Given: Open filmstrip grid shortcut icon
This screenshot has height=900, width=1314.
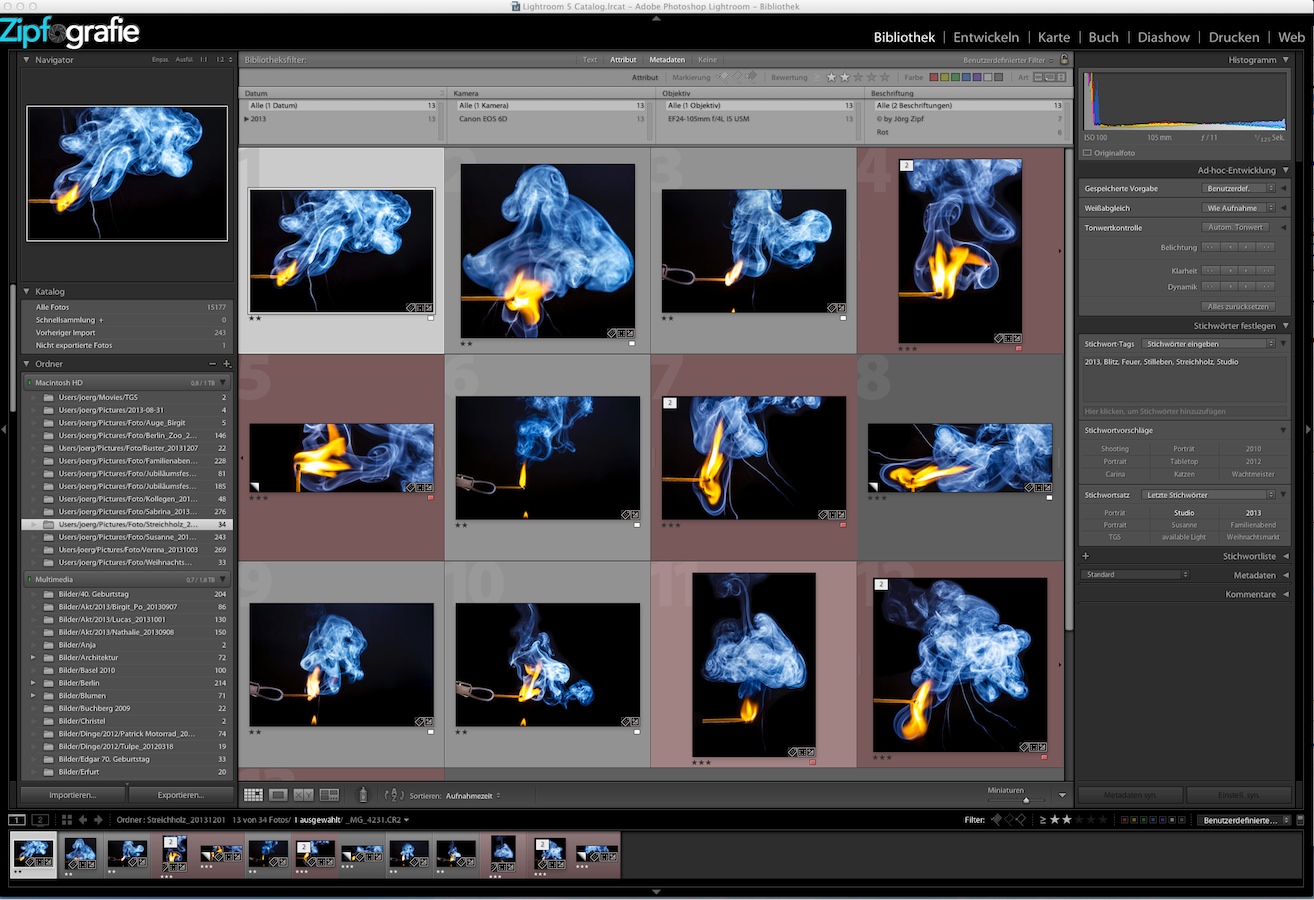Looking at the screenshot, I should pyautogui.click(x=67, y=820).
